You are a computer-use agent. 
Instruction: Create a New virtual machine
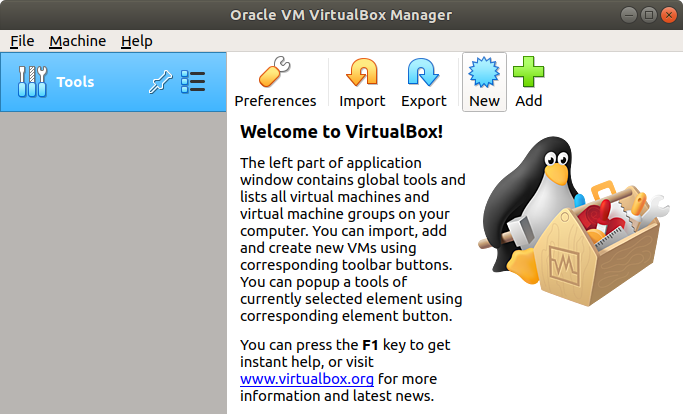click(x=484, y=82)
